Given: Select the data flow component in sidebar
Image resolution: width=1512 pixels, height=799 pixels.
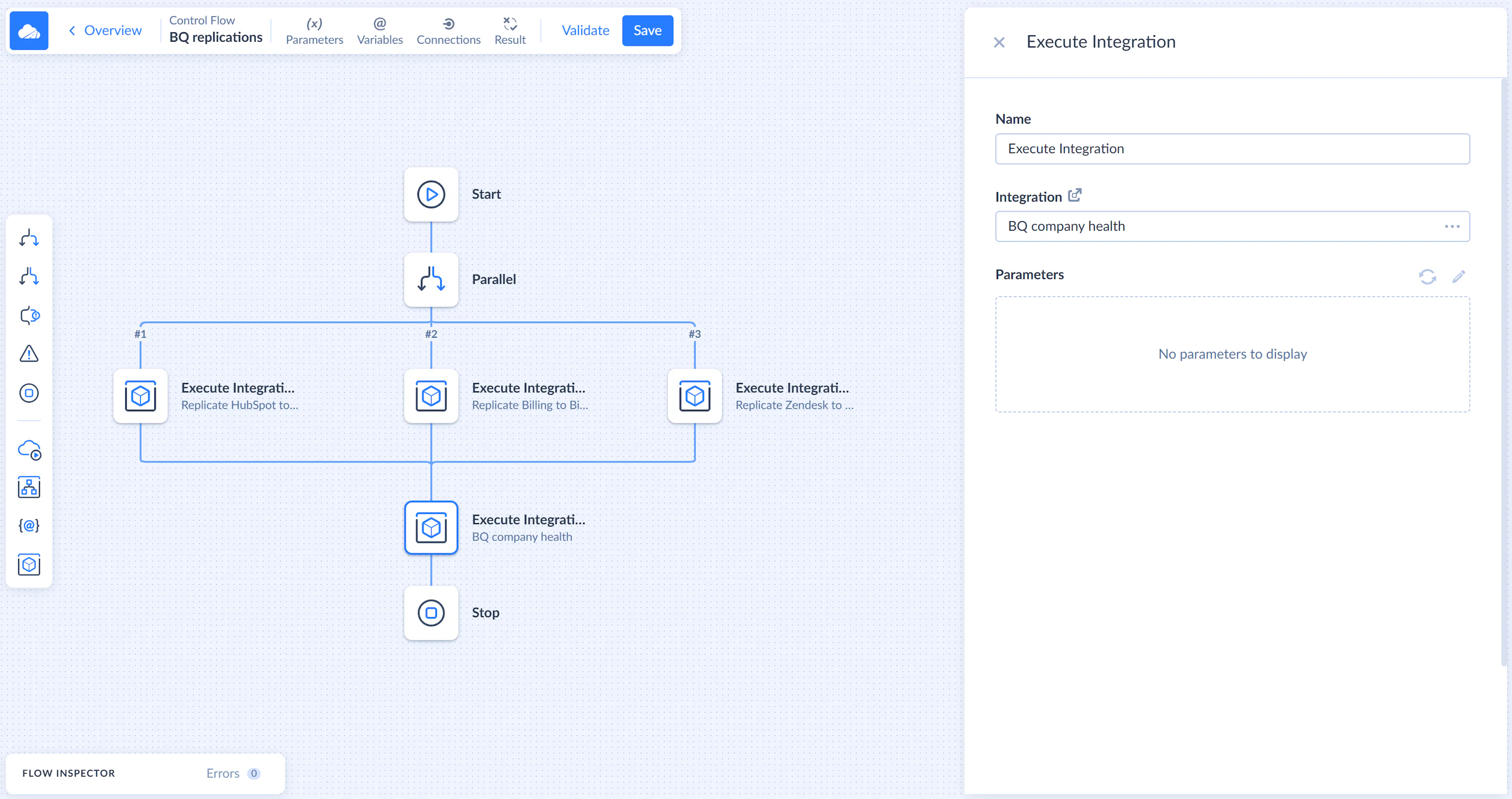Looking at the screenshot, I should point(29,488).
